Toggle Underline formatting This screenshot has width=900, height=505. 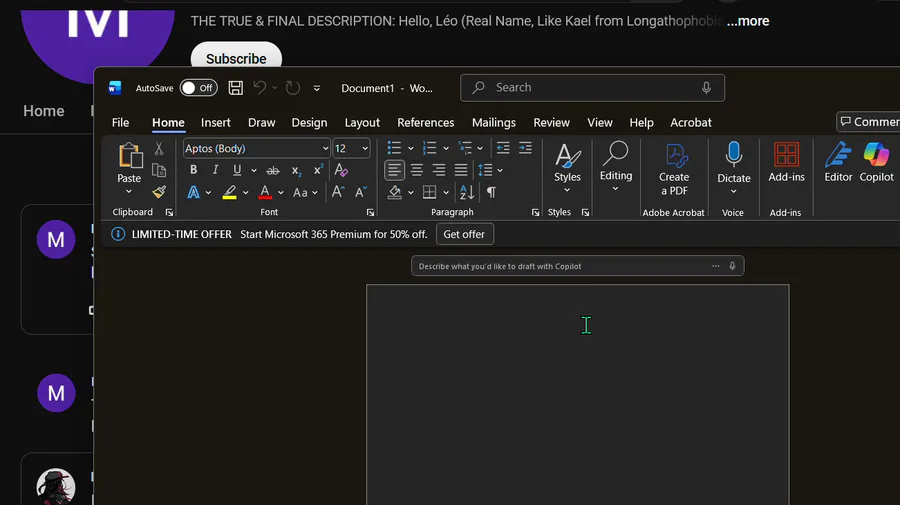(x=237, y=170)
